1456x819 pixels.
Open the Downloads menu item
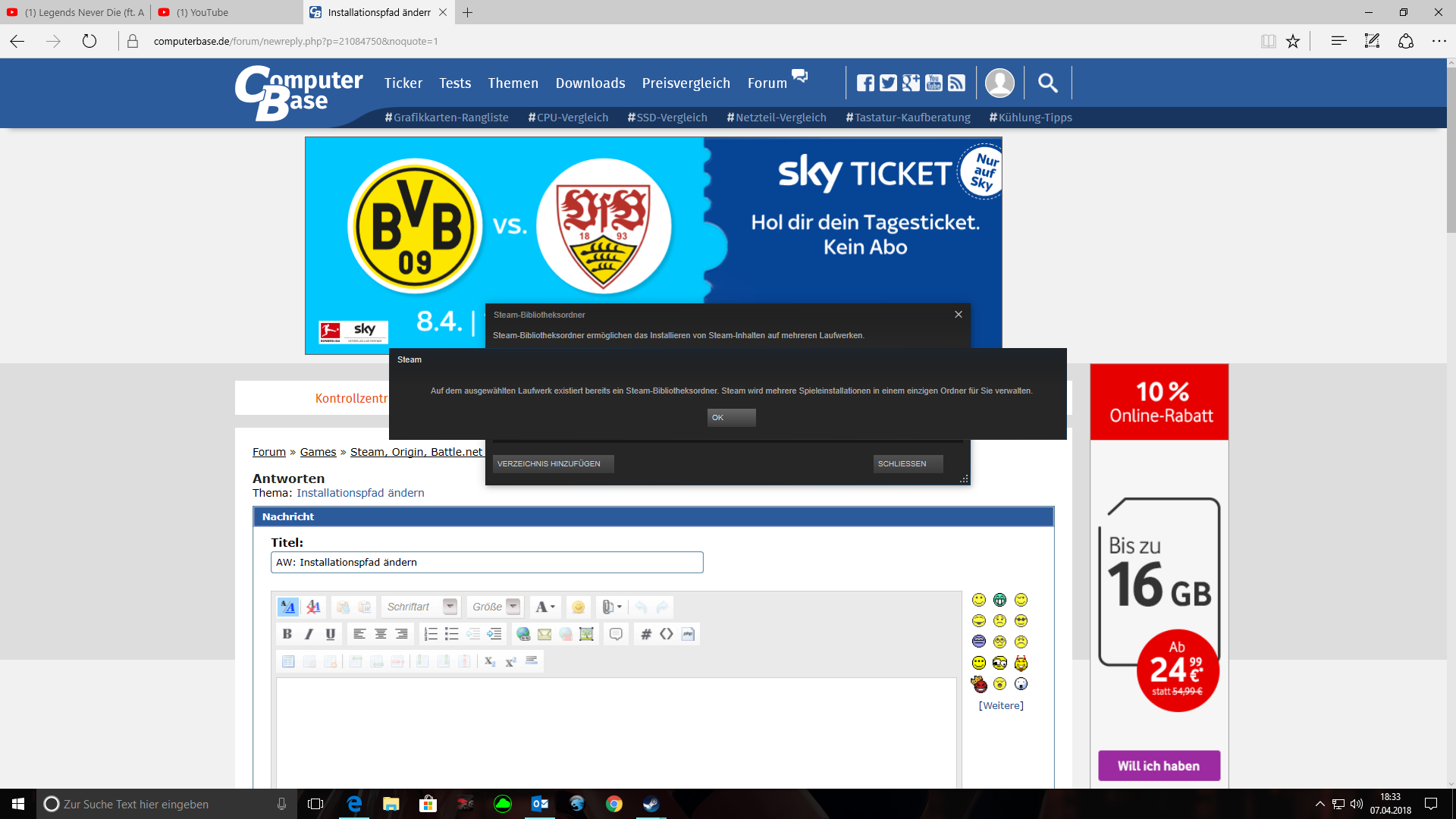coord(590,83)
